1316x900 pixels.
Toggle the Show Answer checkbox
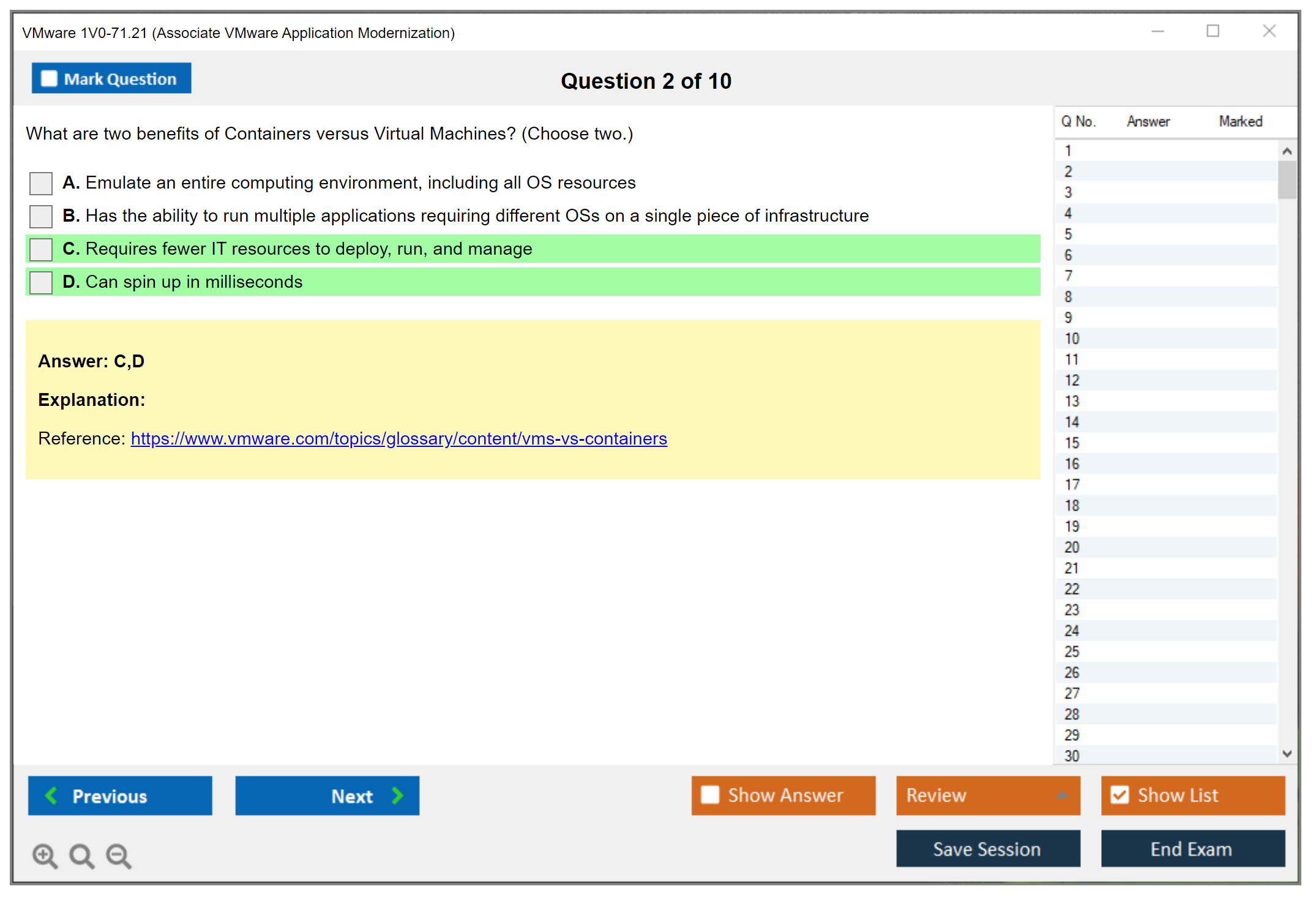(710, 795)
